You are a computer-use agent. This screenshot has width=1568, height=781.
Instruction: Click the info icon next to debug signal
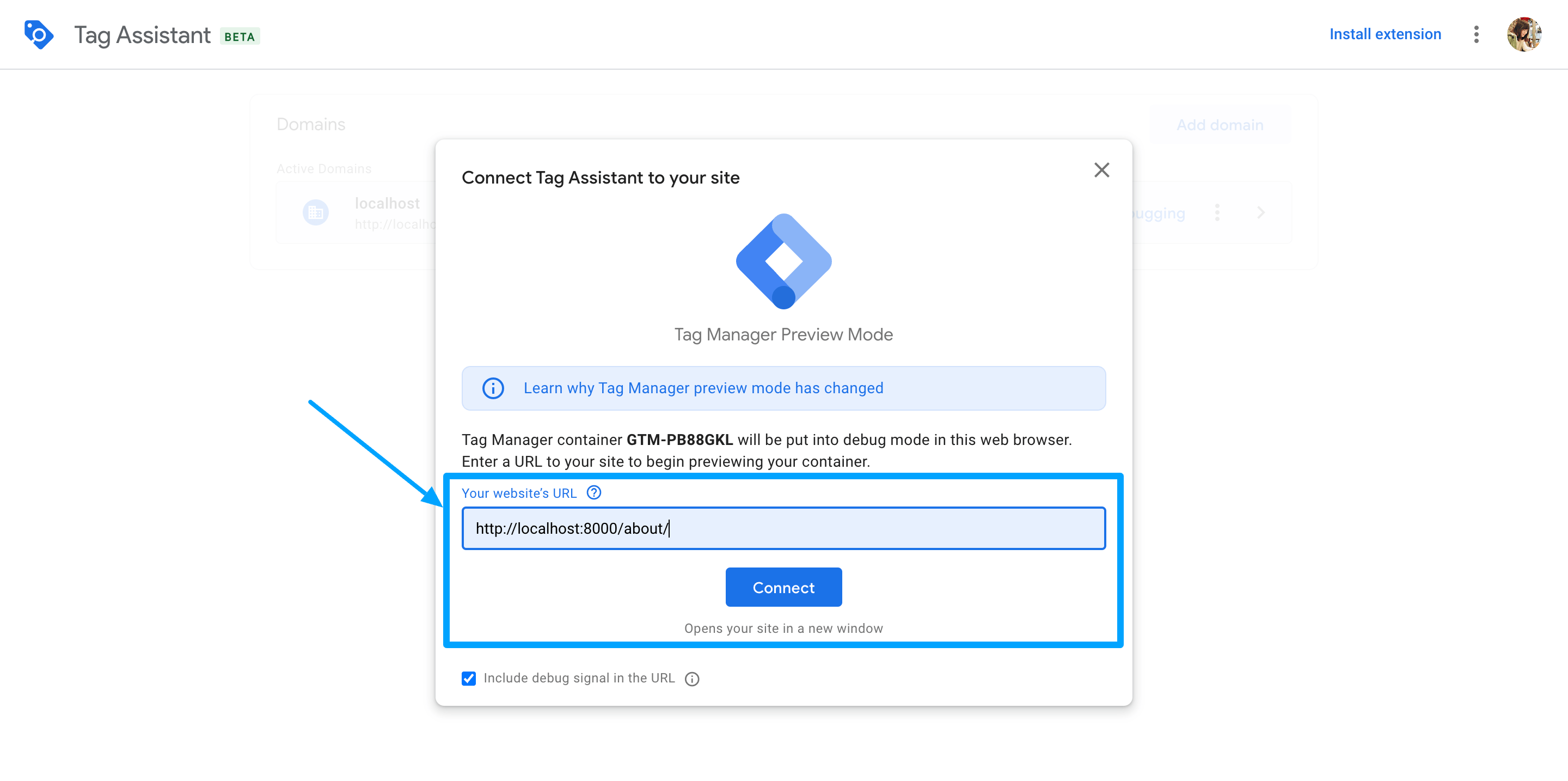pyautogui.click(x=692, y=679)
